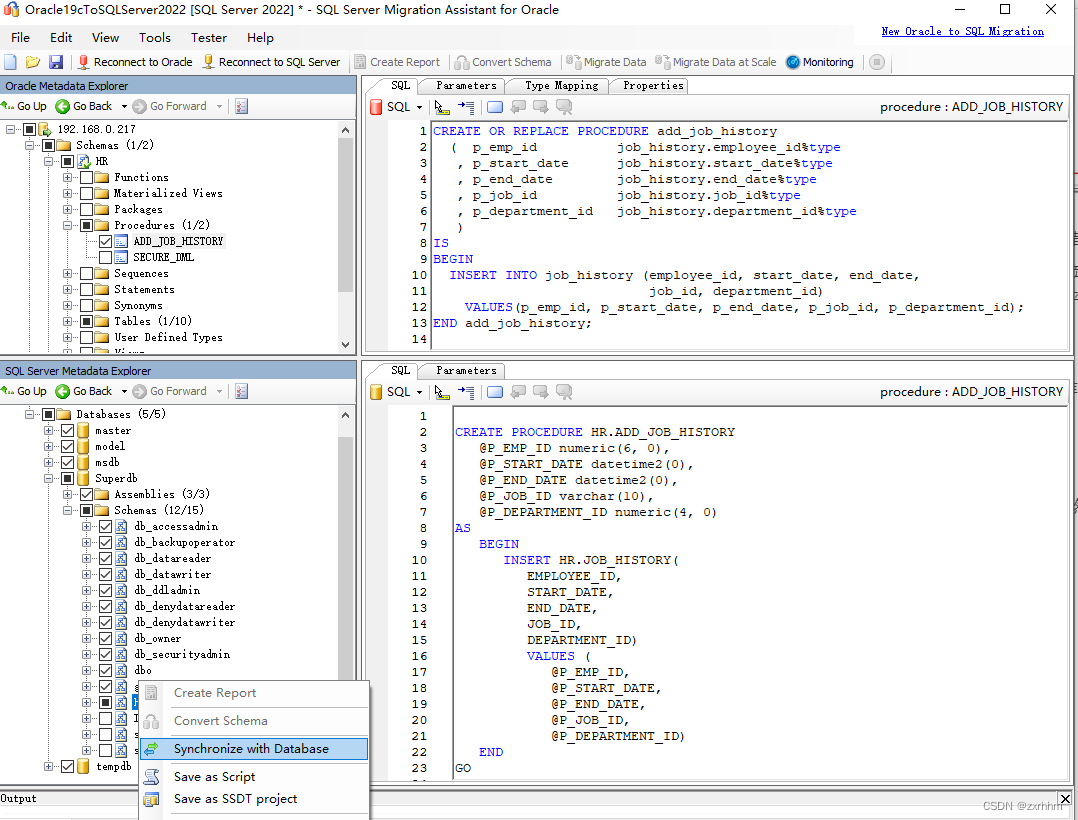Click the Convert Schema icon in the main toolbar
1078x820 pixels.
[462, 62]
